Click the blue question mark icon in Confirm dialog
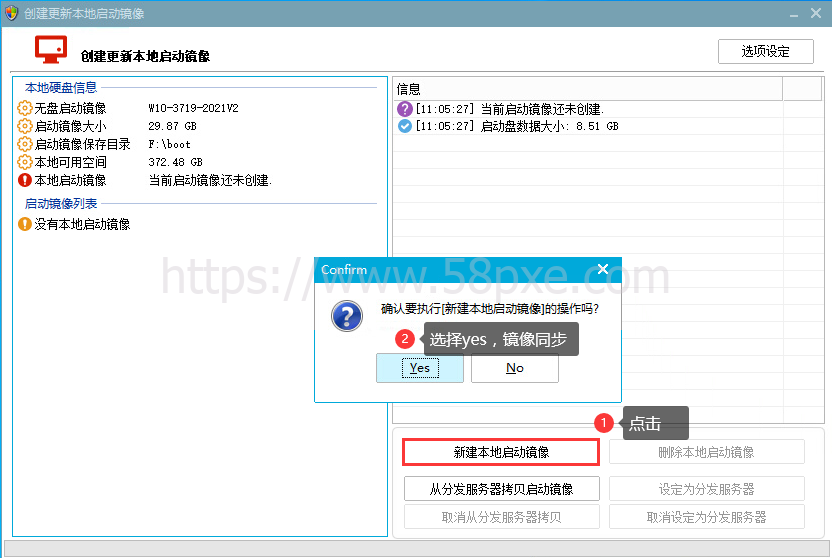Image resolution: width=832 pixels, height=558 pixels. click(x=346, y=316)
